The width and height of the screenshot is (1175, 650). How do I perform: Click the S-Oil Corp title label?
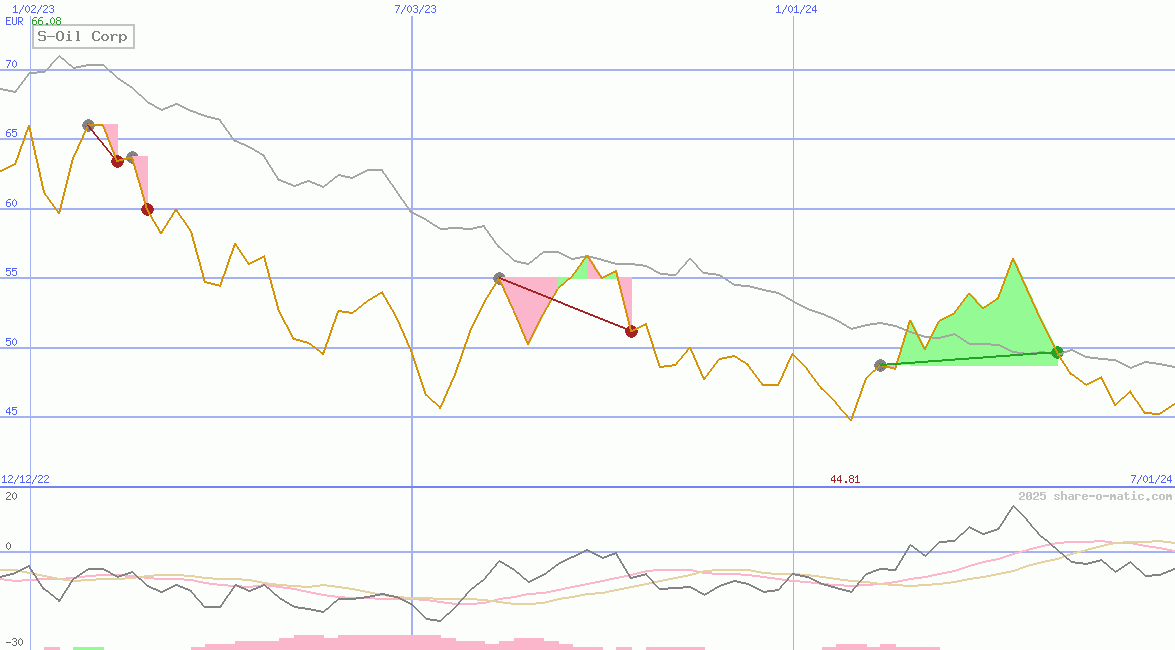(x=83, y=37)
